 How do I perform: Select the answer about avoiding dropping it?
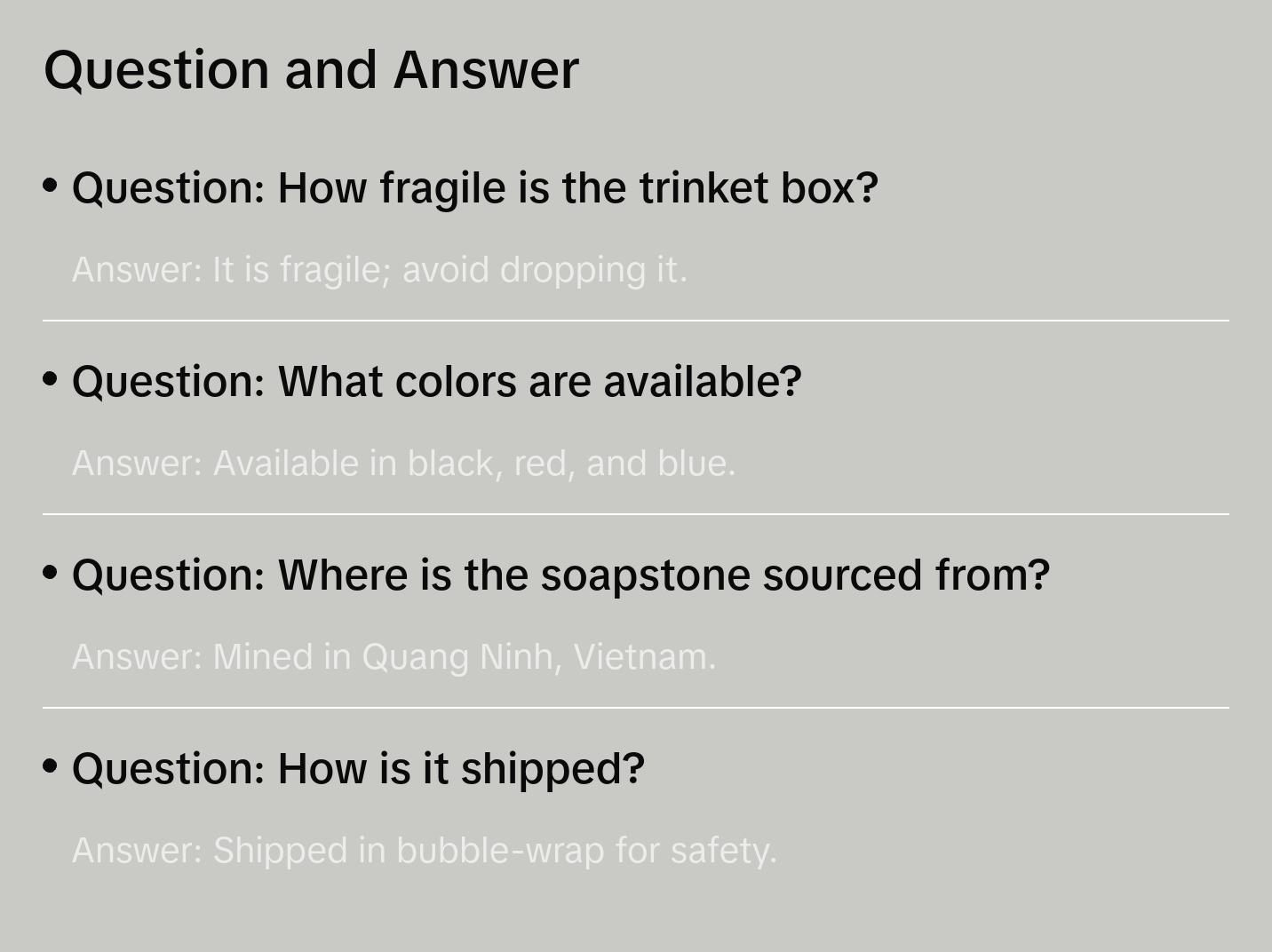tap(379, 270)
